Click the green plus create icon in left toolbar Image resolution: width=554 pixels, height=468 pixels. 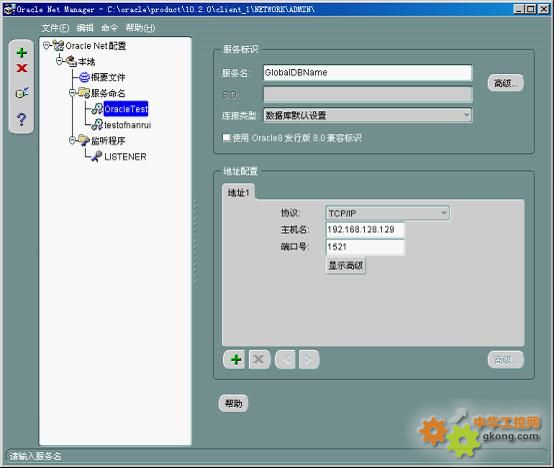22,53
